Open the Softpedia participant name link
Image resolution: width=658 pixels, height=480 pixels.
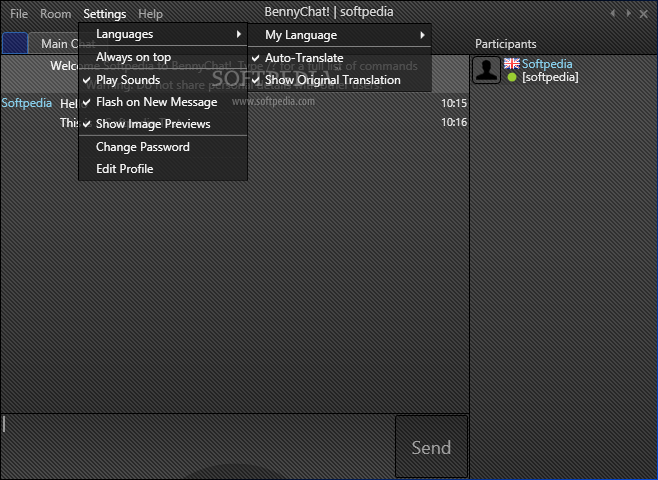click(x=547, y=64)
